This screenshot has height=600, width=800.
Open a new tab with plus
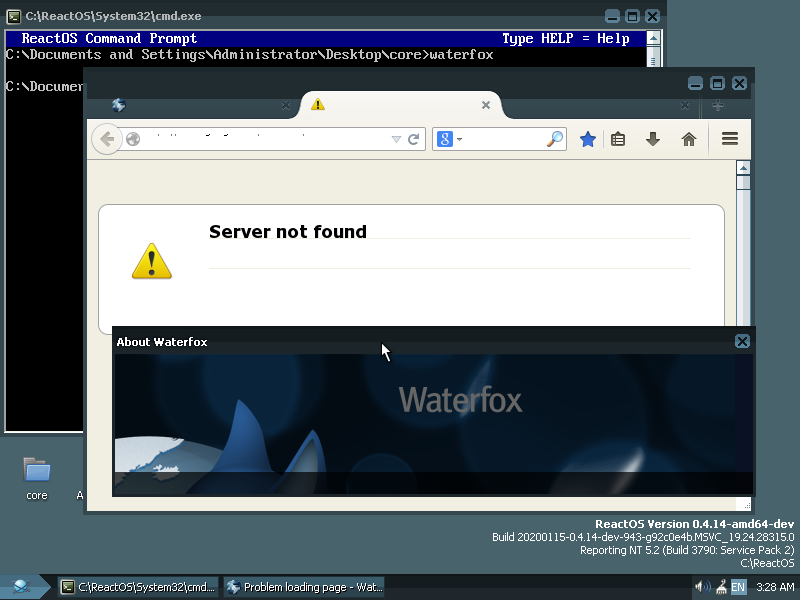coord(718,106)
